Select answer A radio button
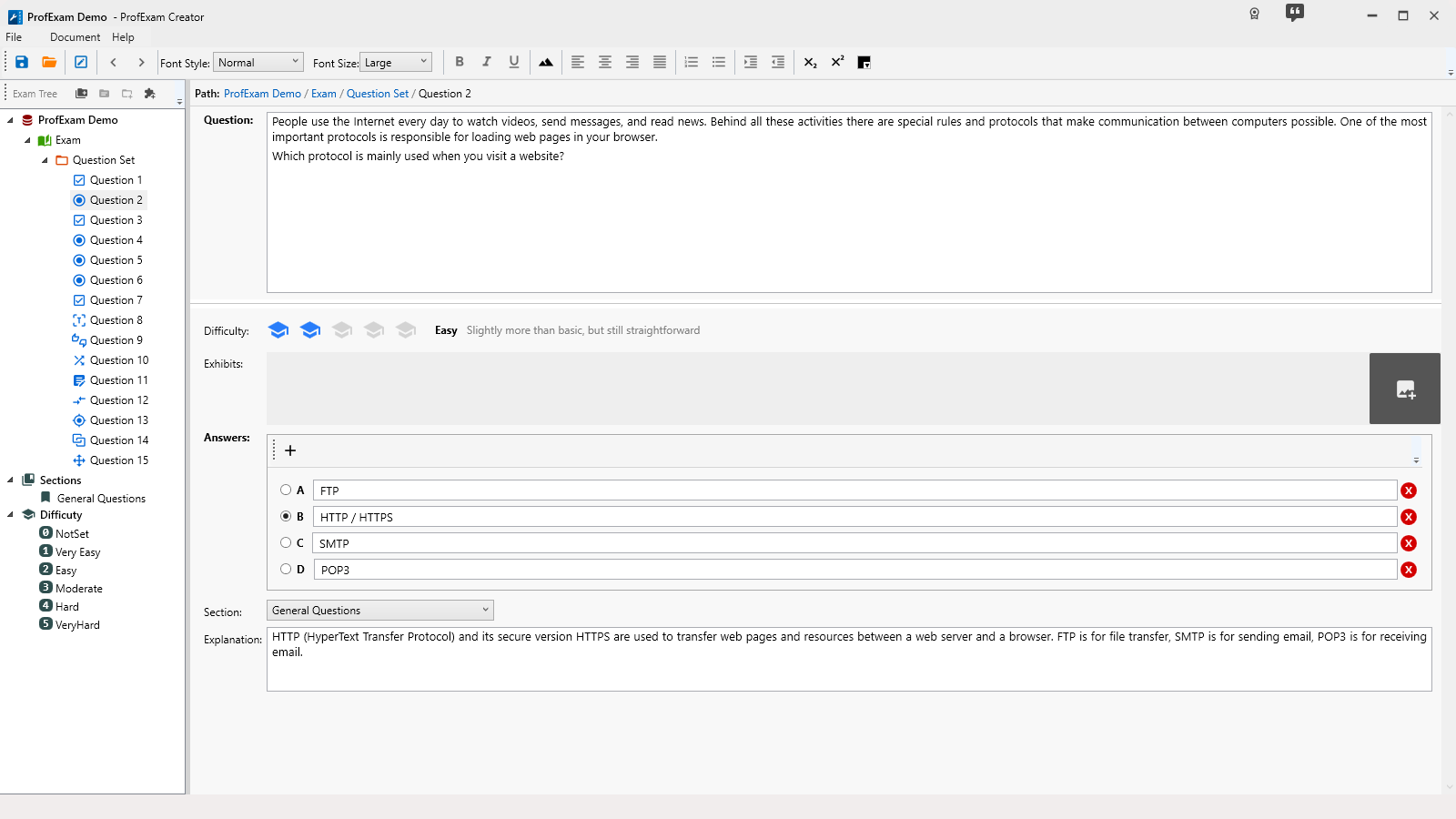Viewport: 1456px width, 819px height. 286,490
